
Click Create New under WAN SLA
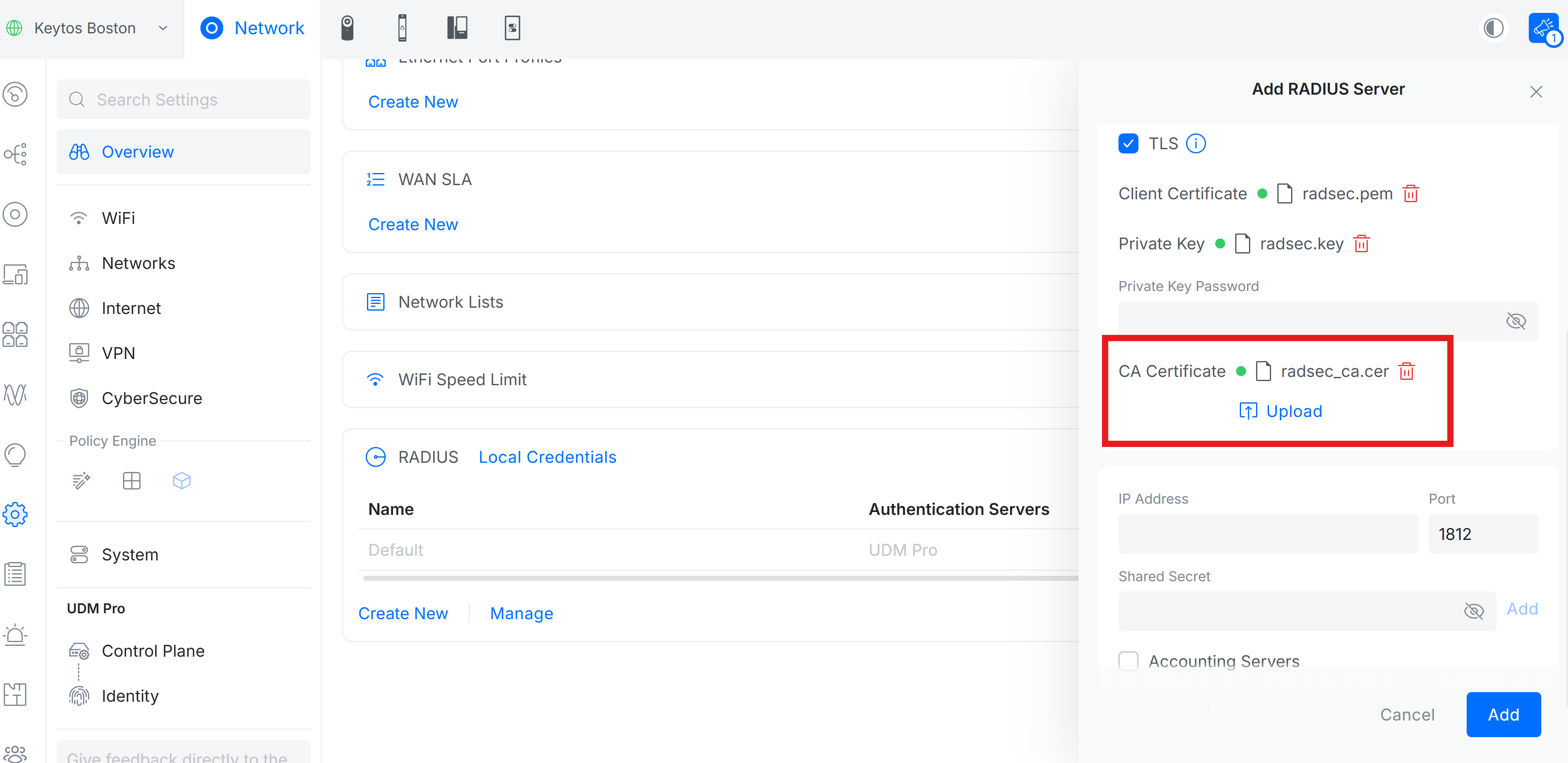(413, 224)
